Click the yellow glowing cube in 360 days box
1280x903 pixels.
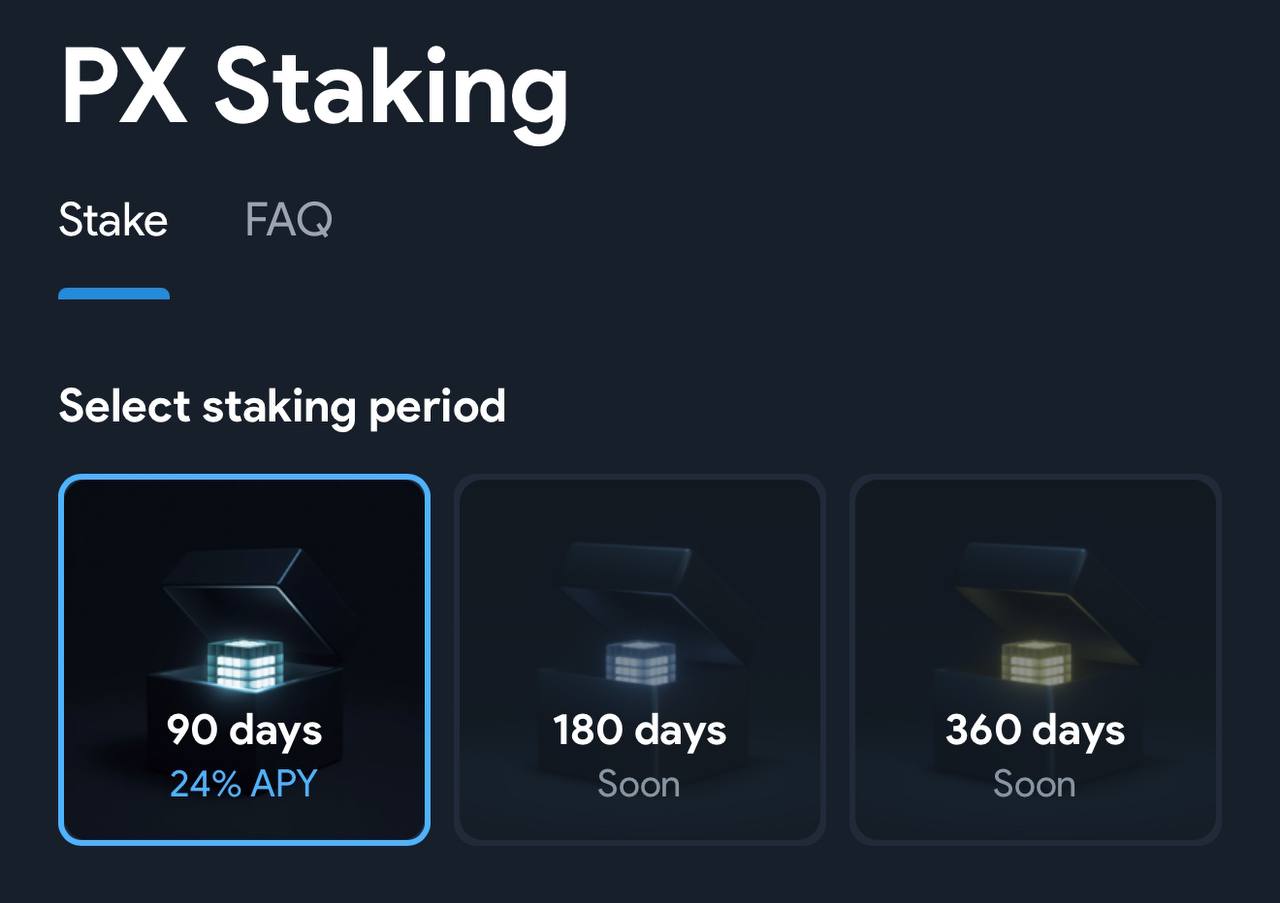(1036, 661)
